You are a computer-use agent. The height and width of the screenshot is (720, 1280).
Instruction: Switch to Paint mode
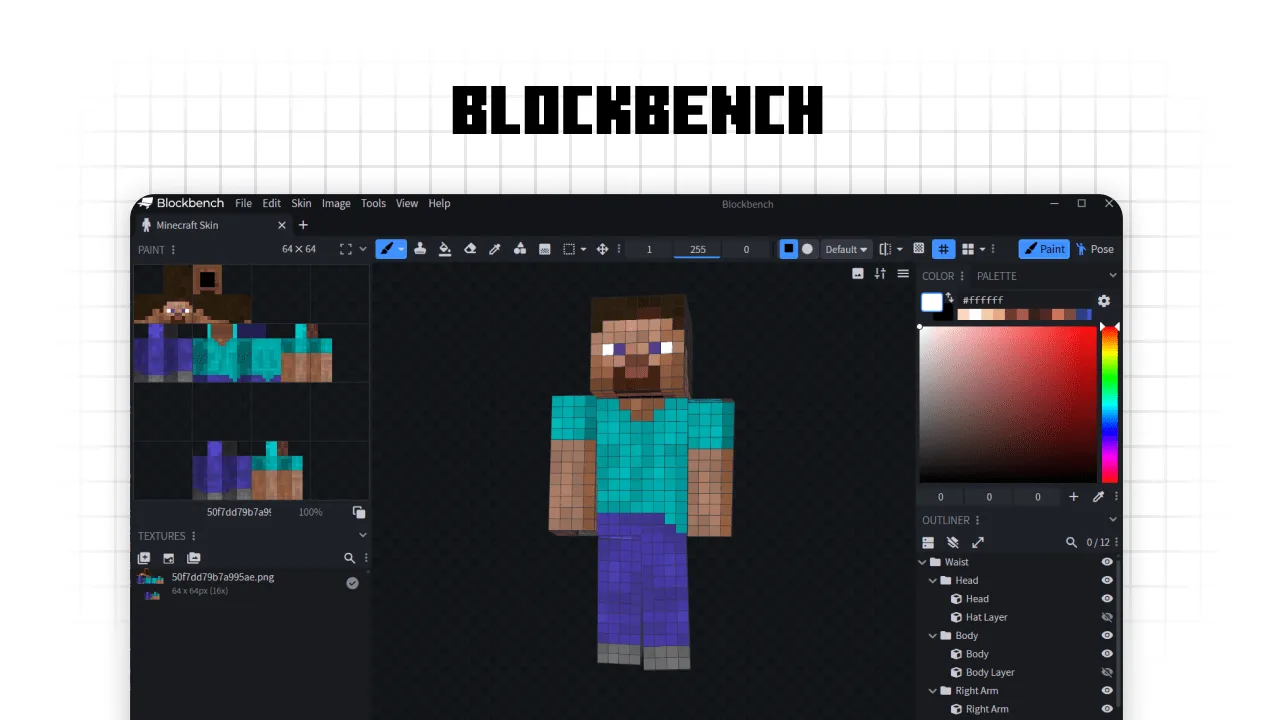pos(1044,249)
